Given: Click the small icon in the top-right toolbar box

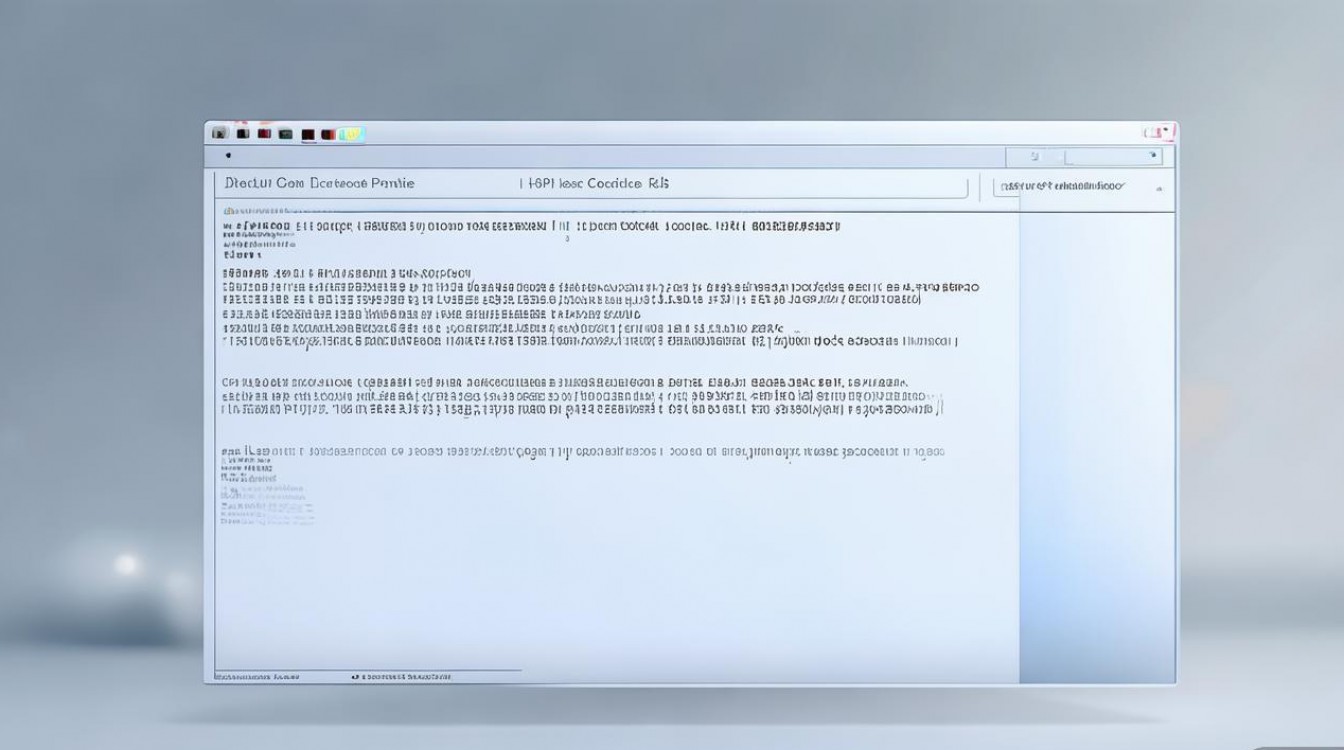Looking at the screenshot, I should pos(1035,157).
